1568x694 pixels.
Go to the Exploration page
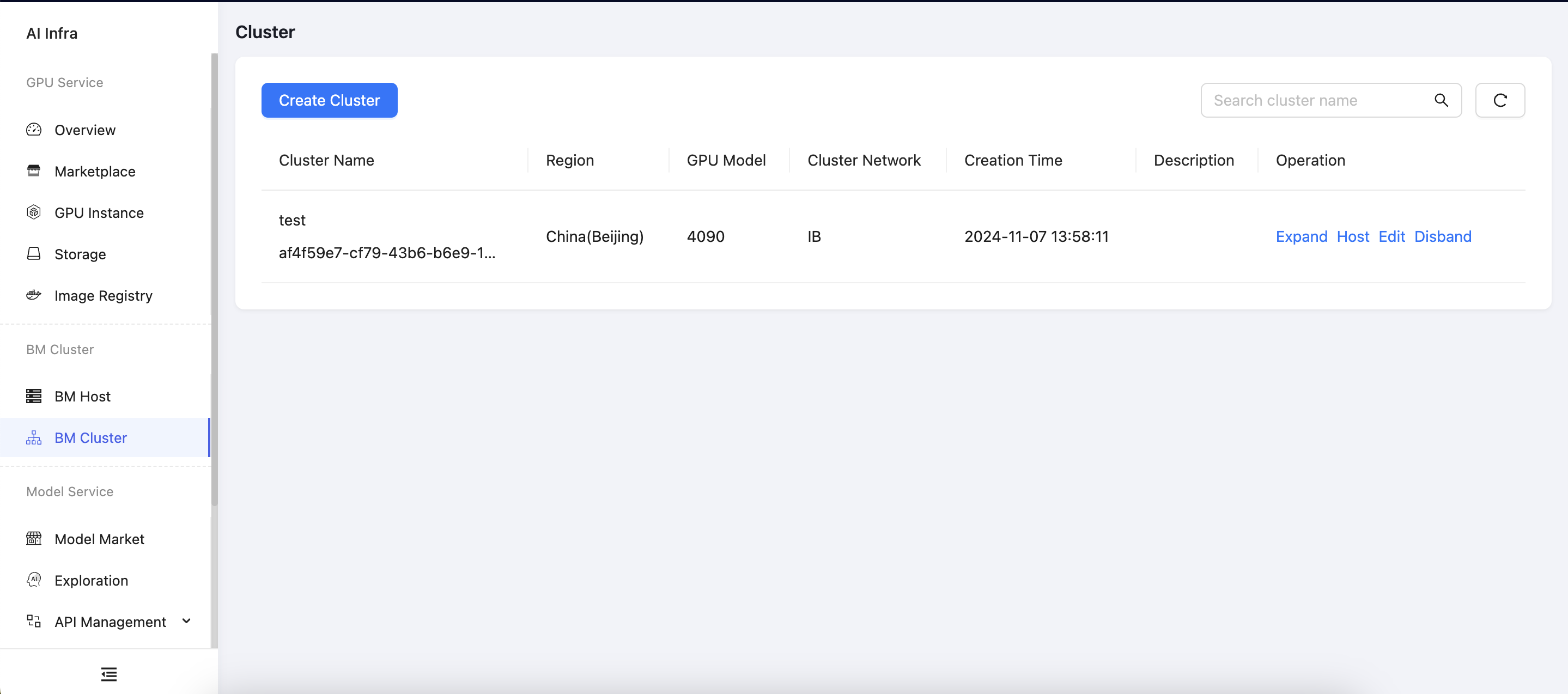[x=105, y=580]
